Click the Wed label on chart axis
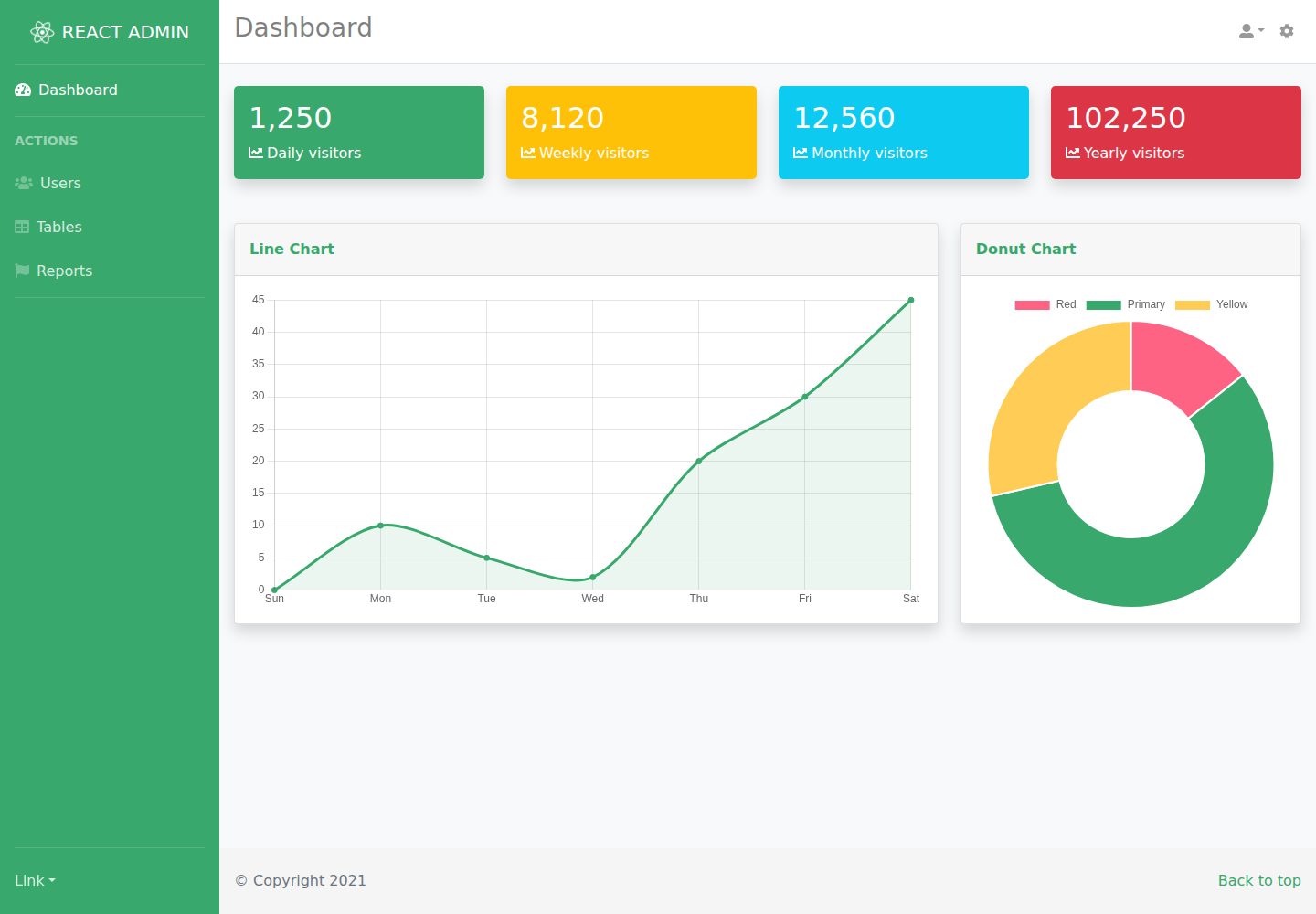This screenshot has width=1316, height=914. tap(593, 599)
